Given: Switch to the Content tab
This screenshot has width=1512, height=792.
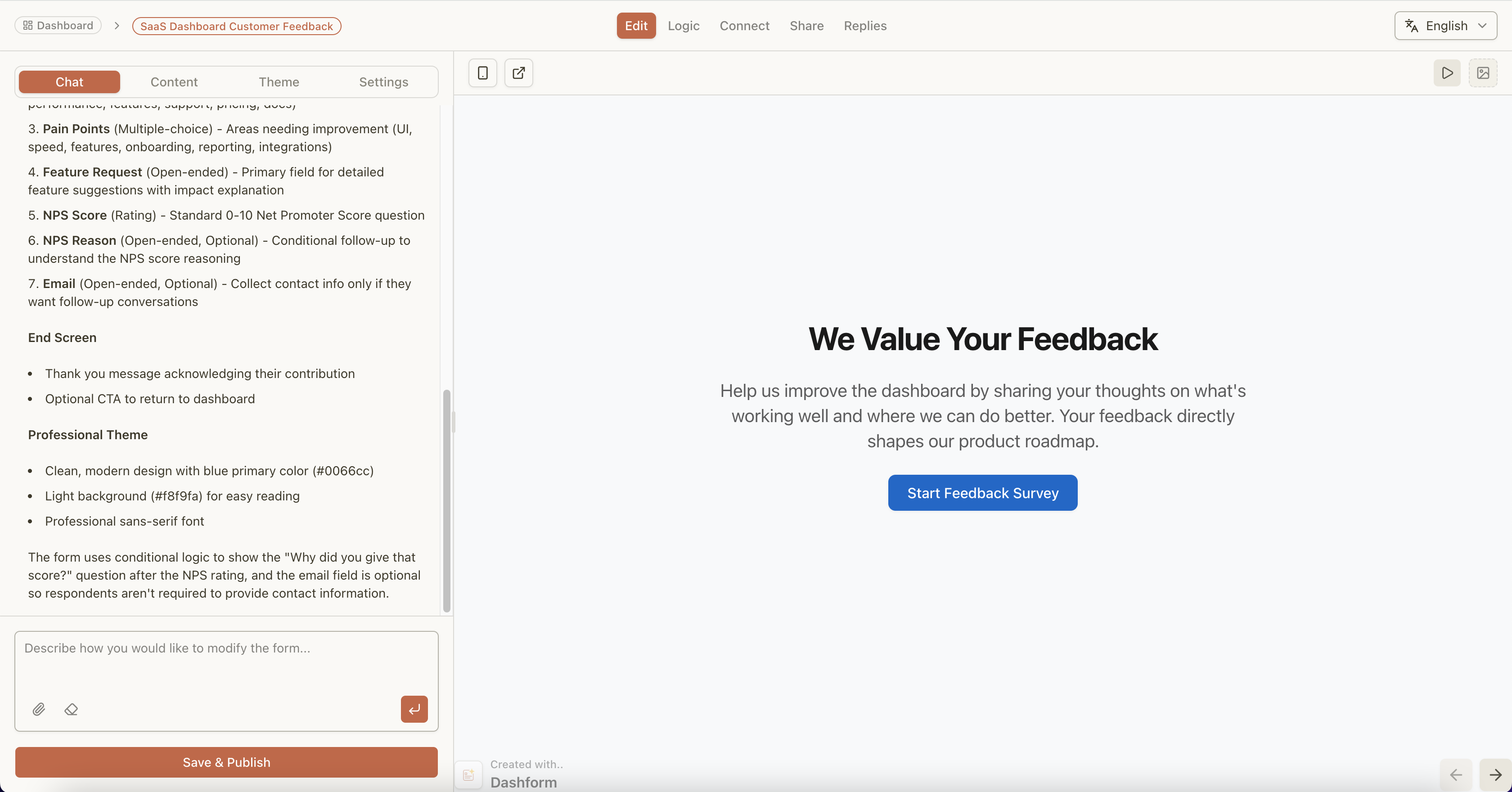Looking at the screenshot, I should pos(174,81).
